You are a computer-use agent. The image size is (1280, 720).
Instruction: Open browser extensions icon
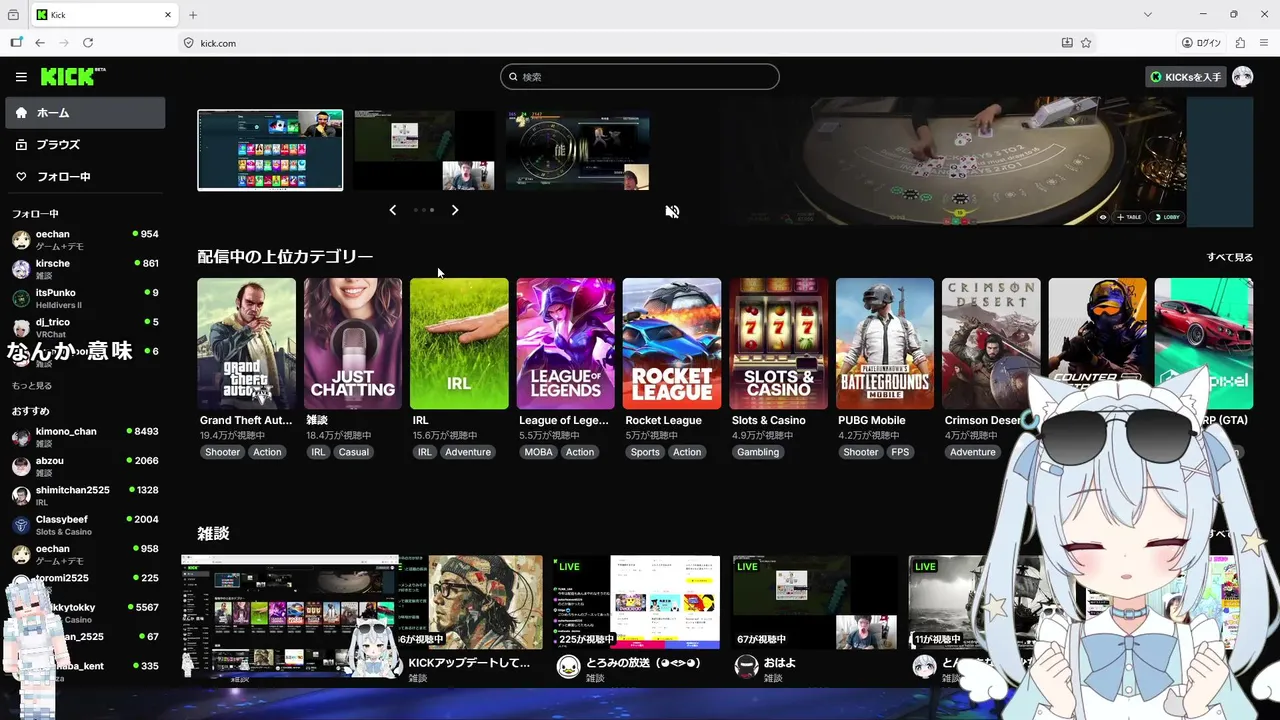[x=1240, y=43]
